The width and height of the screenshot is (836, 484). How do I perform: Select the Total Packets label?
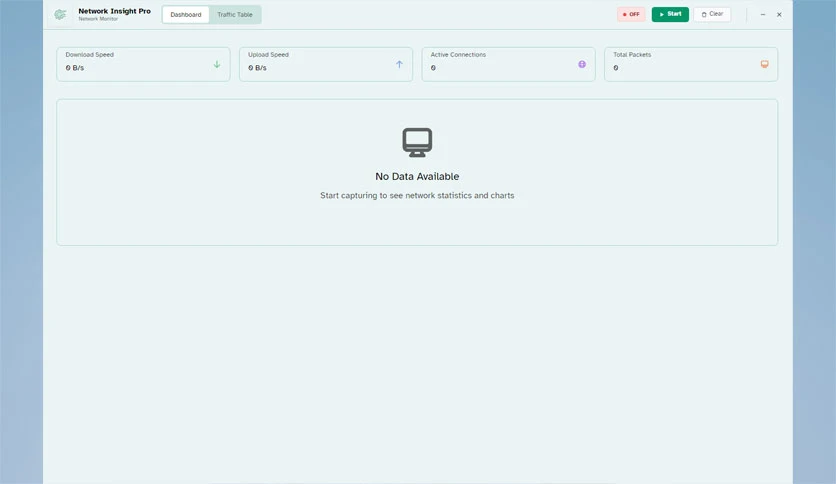632,54
